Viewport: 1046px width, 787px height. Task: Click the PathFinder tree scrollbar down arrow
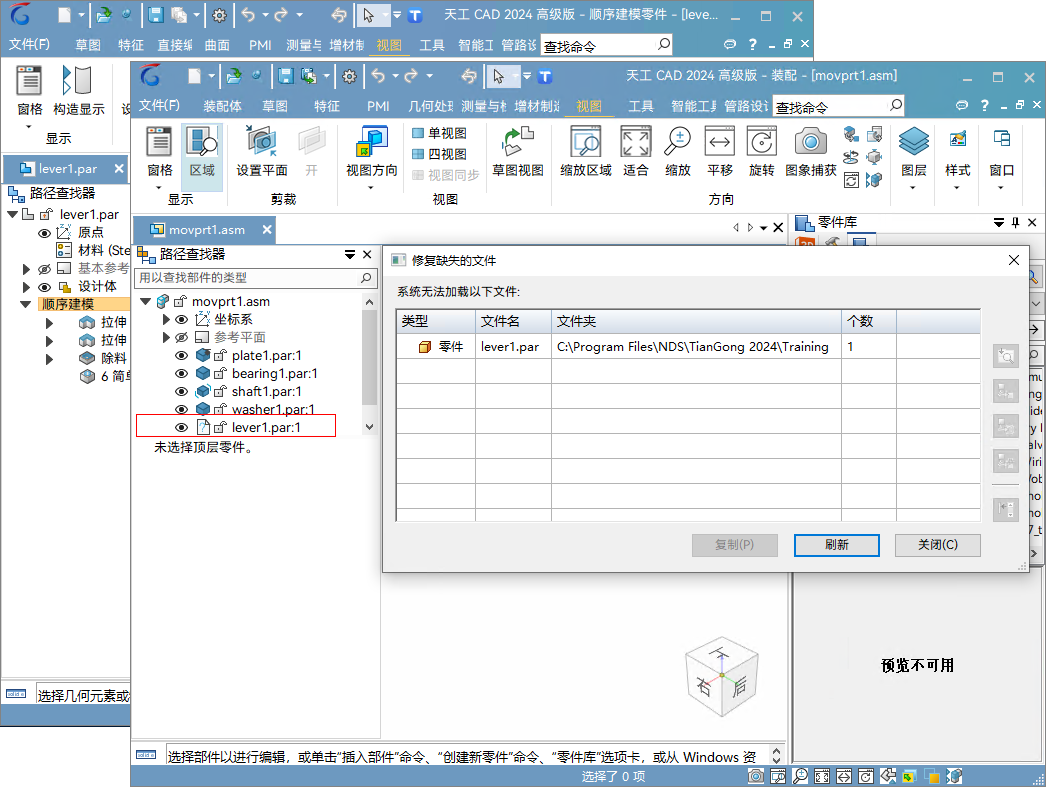coord(370,427)
